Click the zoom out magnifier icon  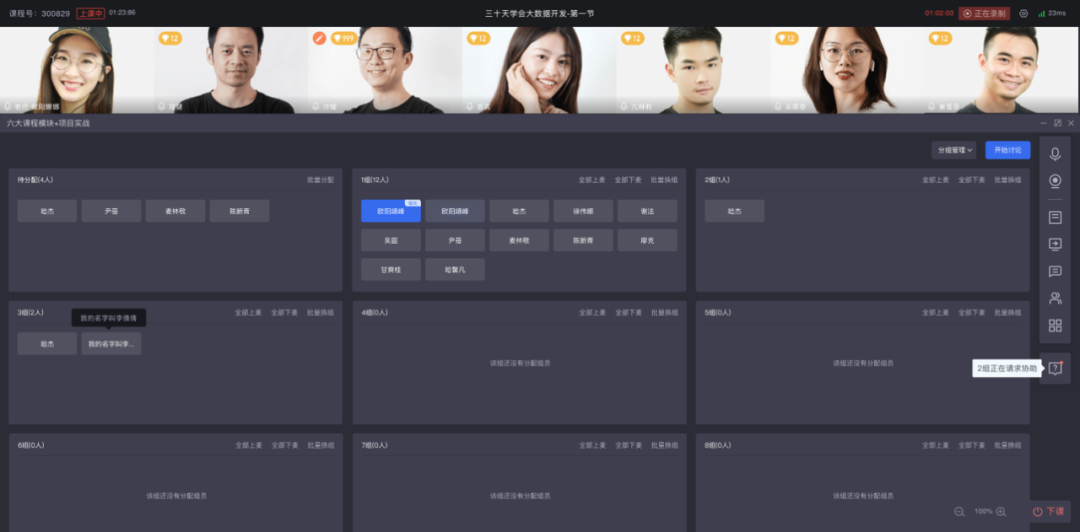(x=960, y=511)
